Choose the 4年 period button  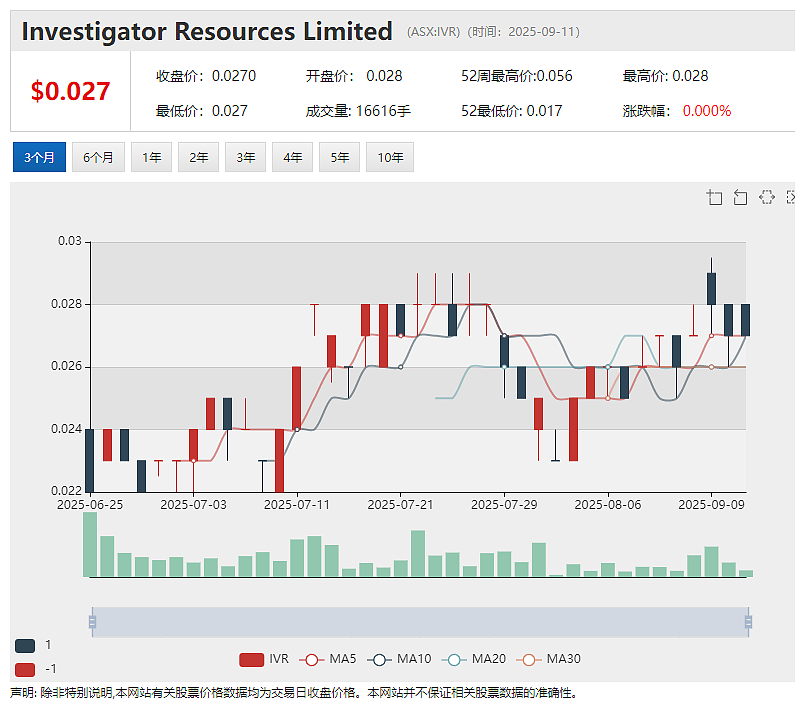[x=292, y=157]
